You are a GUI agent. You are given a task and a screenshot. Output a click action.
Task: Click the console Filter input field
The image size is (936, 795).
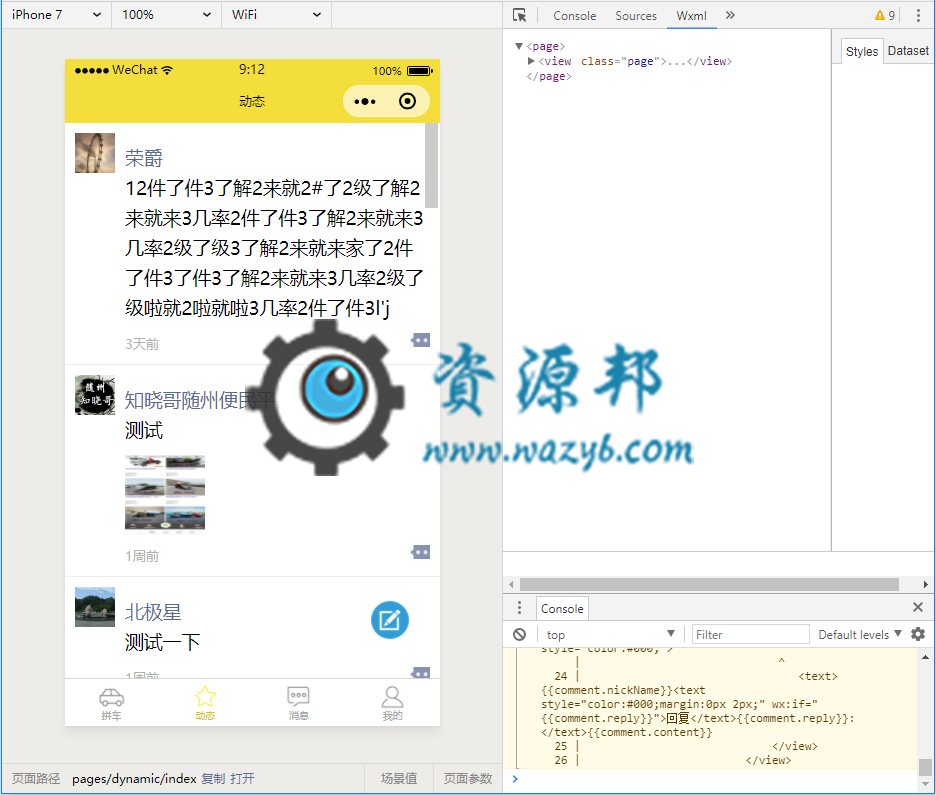(x=750, y=634)
